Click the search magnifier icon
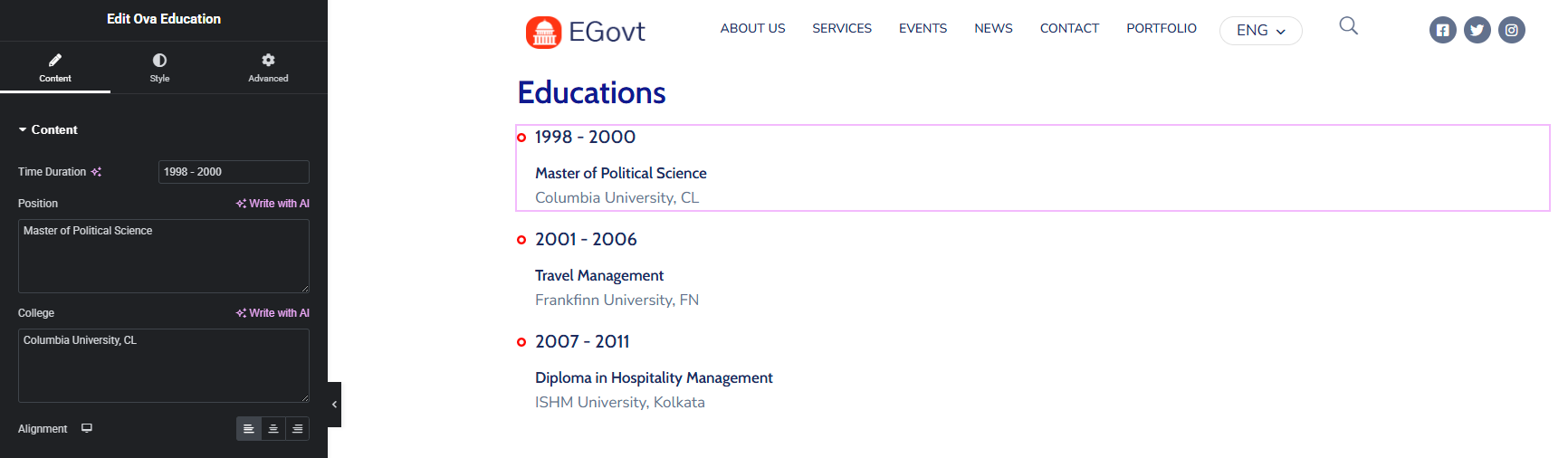 pyautogui.click(x=1349, y=26)
